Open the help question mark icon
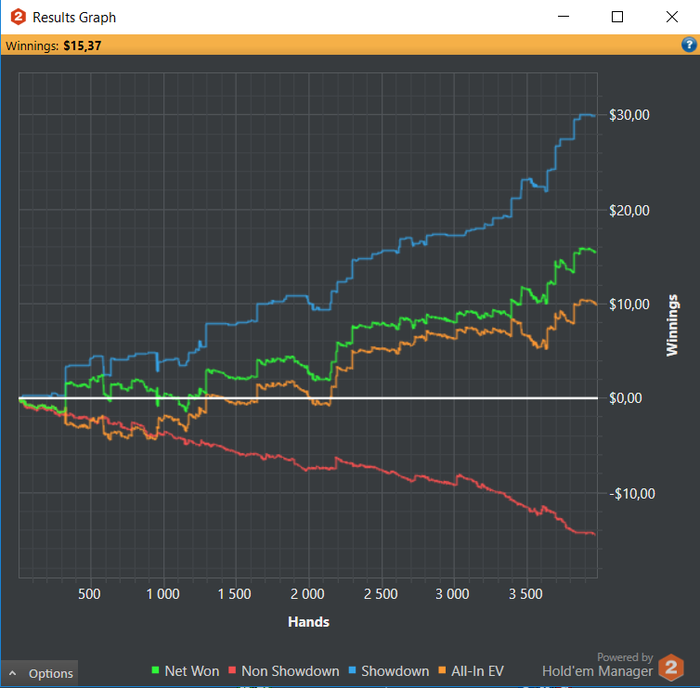 (689, 45)
